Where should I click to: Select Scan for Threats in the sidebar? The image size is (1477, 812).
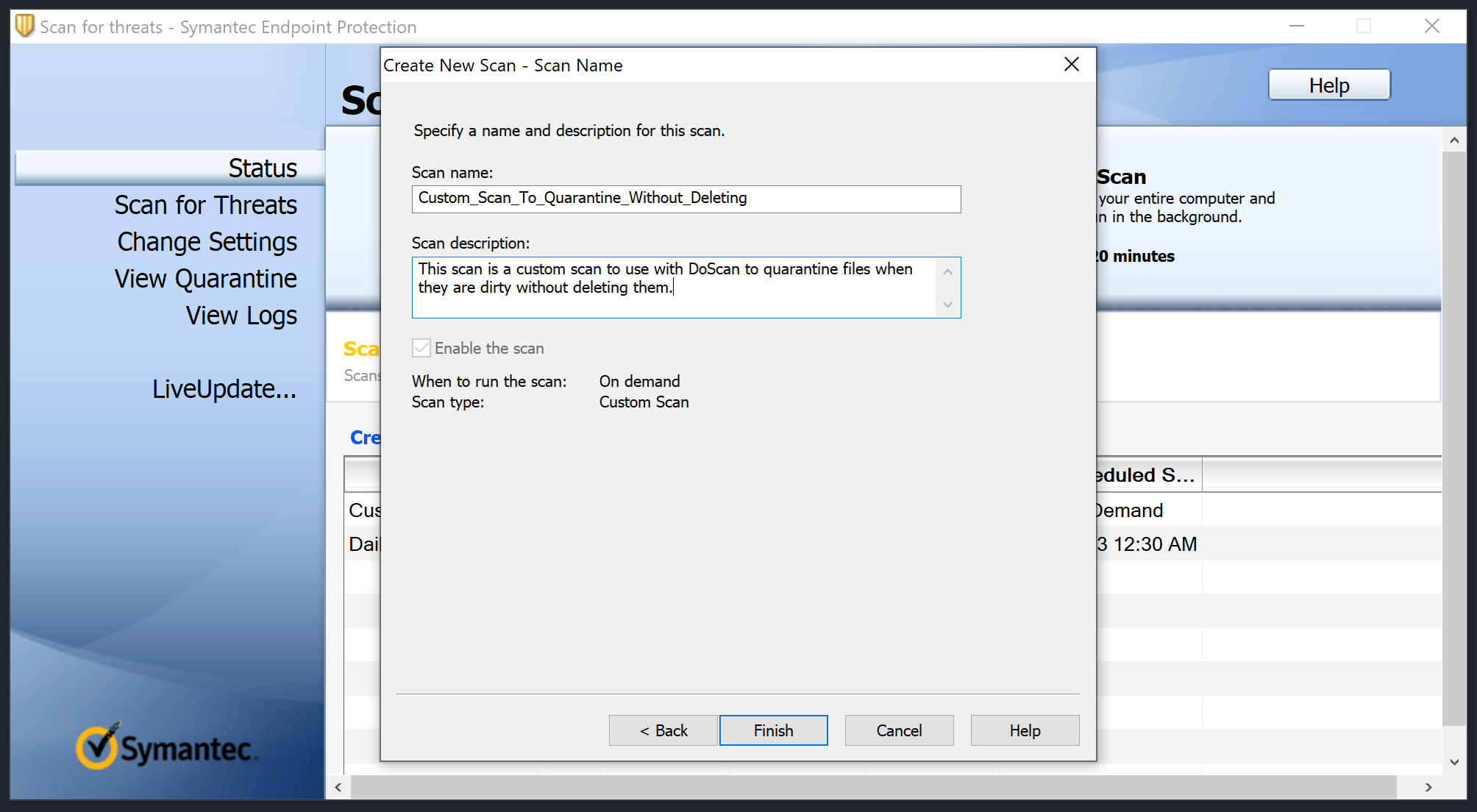tap(206, 205)
